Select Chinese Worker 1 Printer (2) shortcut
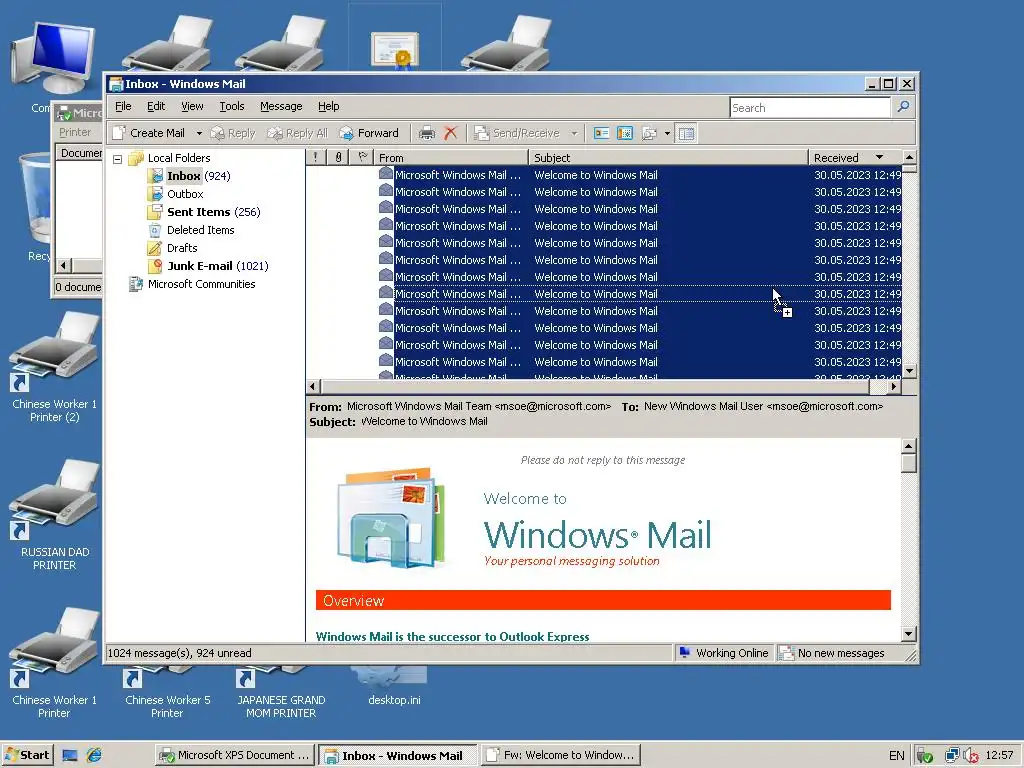The height and width of the screenshot is (768, 1024). pyautogui.click(x=55, y=368)
